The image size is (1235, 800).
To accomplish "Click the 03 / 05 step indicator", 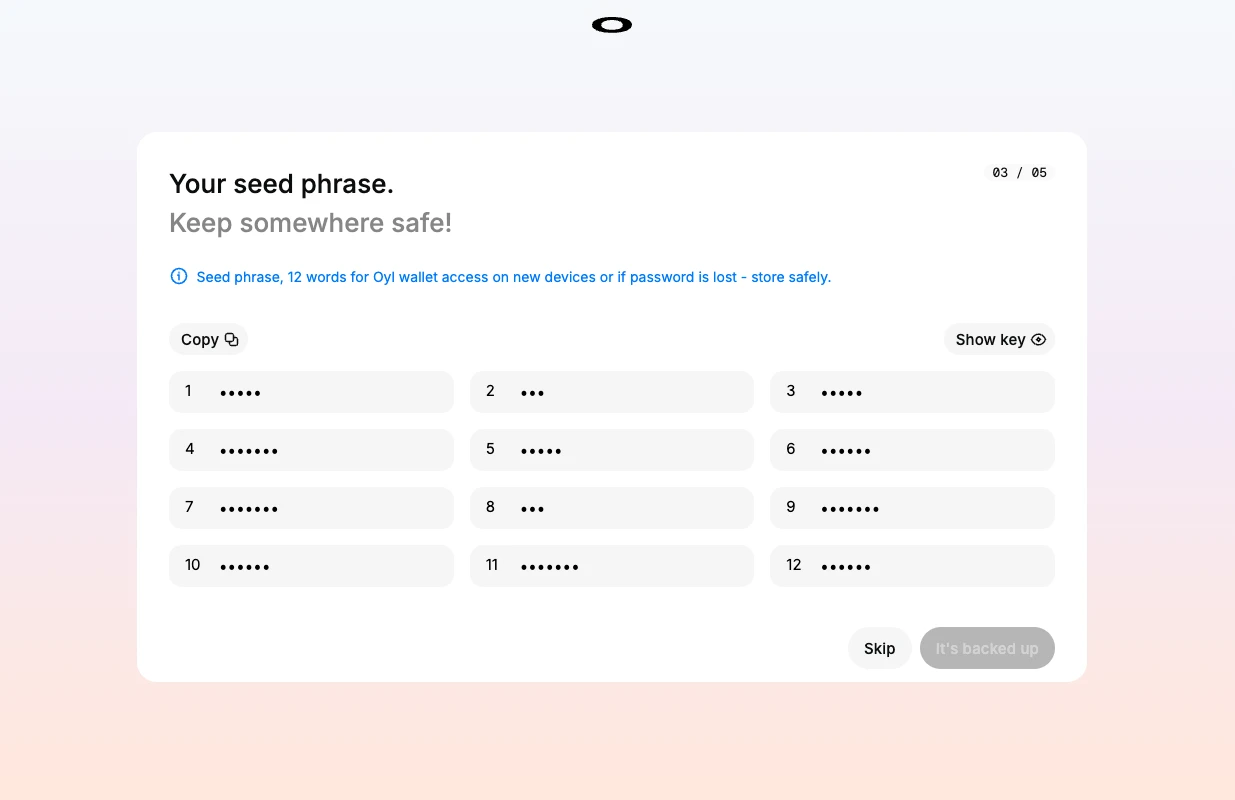I will point(1019,173).
